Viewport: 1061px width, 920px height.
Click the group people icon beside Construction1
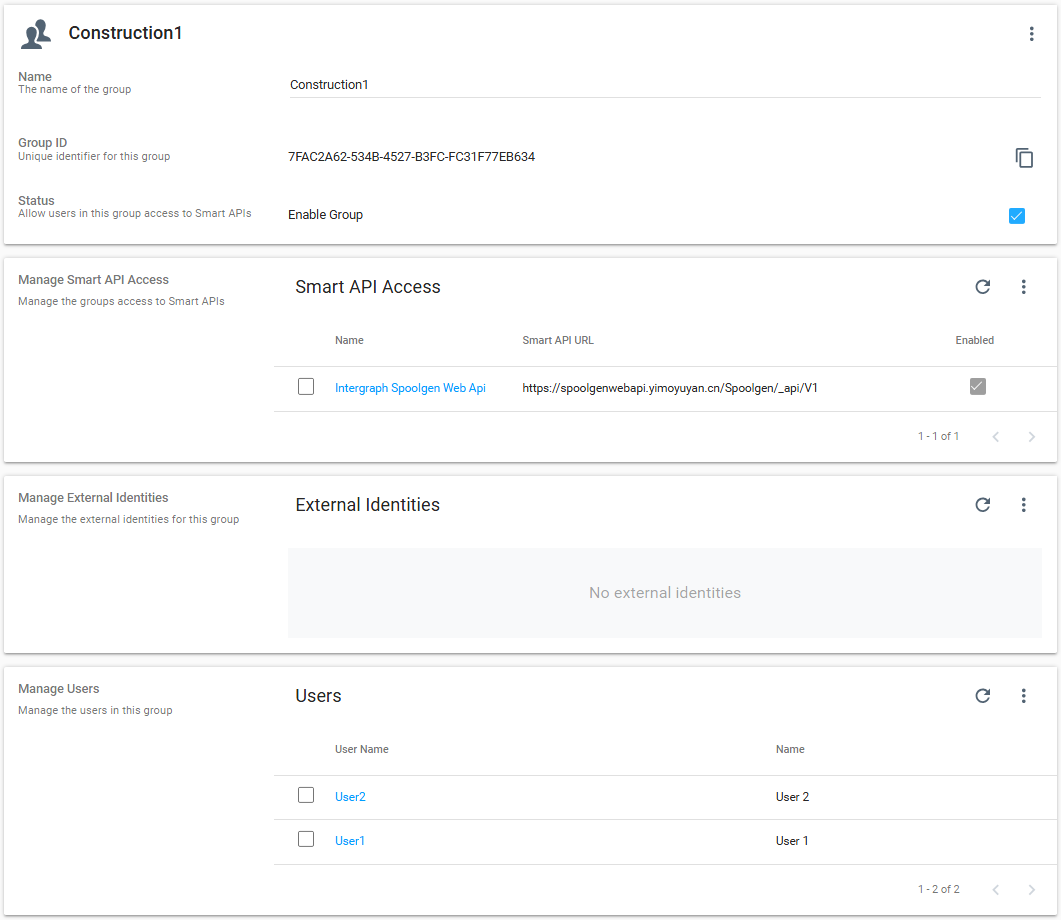[36, 34]
